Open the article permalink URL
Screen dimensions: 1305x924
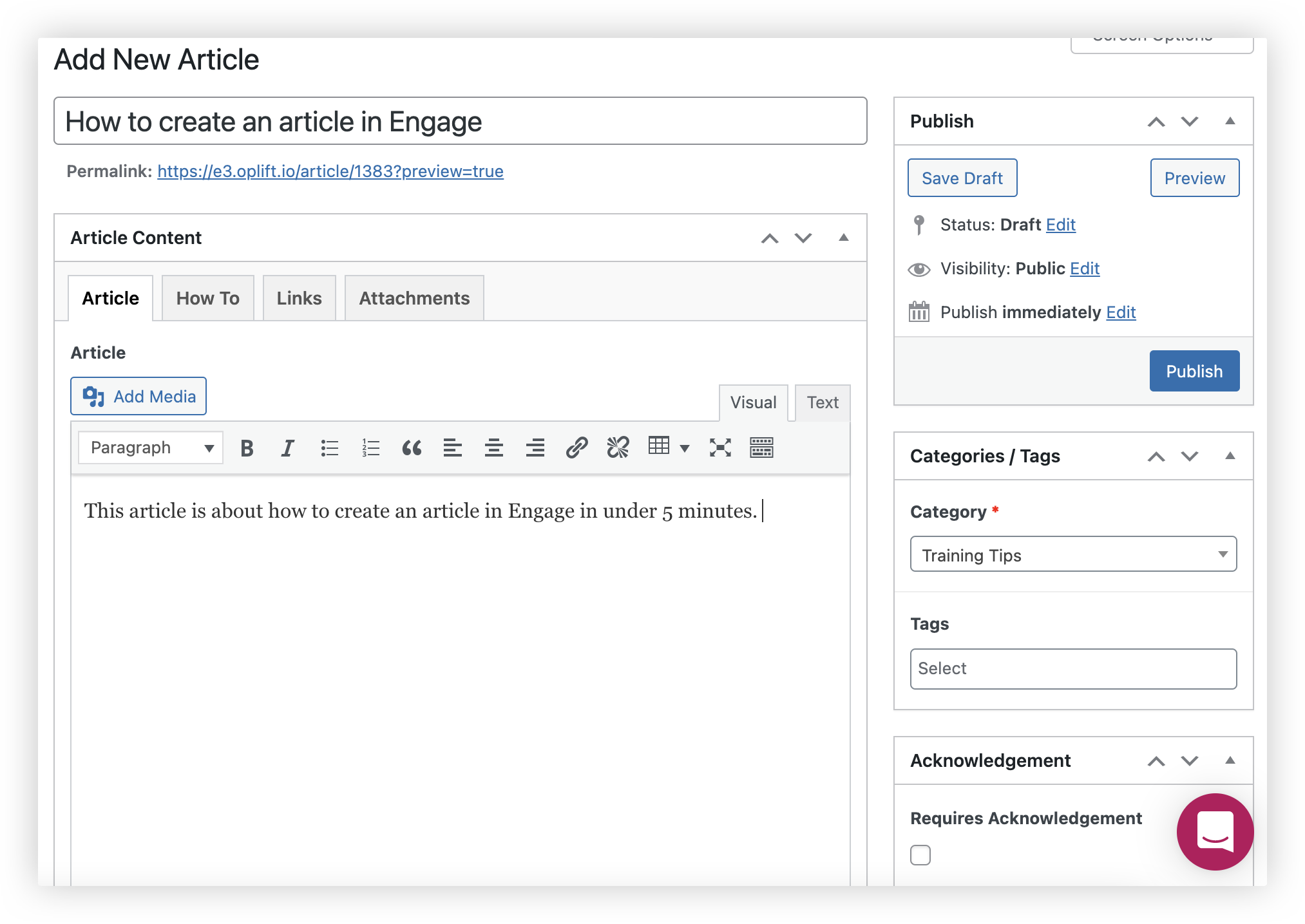330,171
